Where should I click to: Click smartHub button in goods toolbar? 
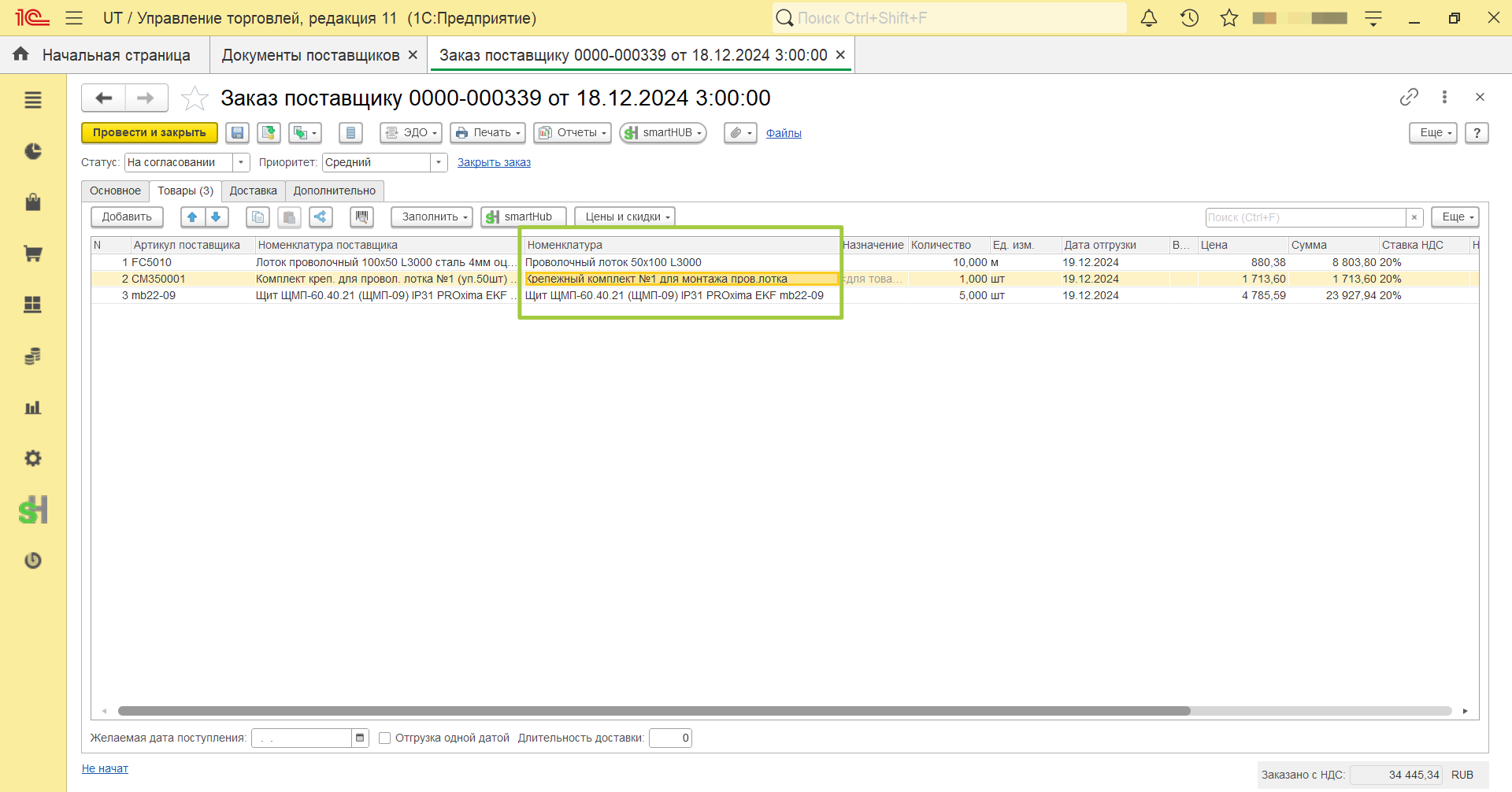click(x=523, y=217)
